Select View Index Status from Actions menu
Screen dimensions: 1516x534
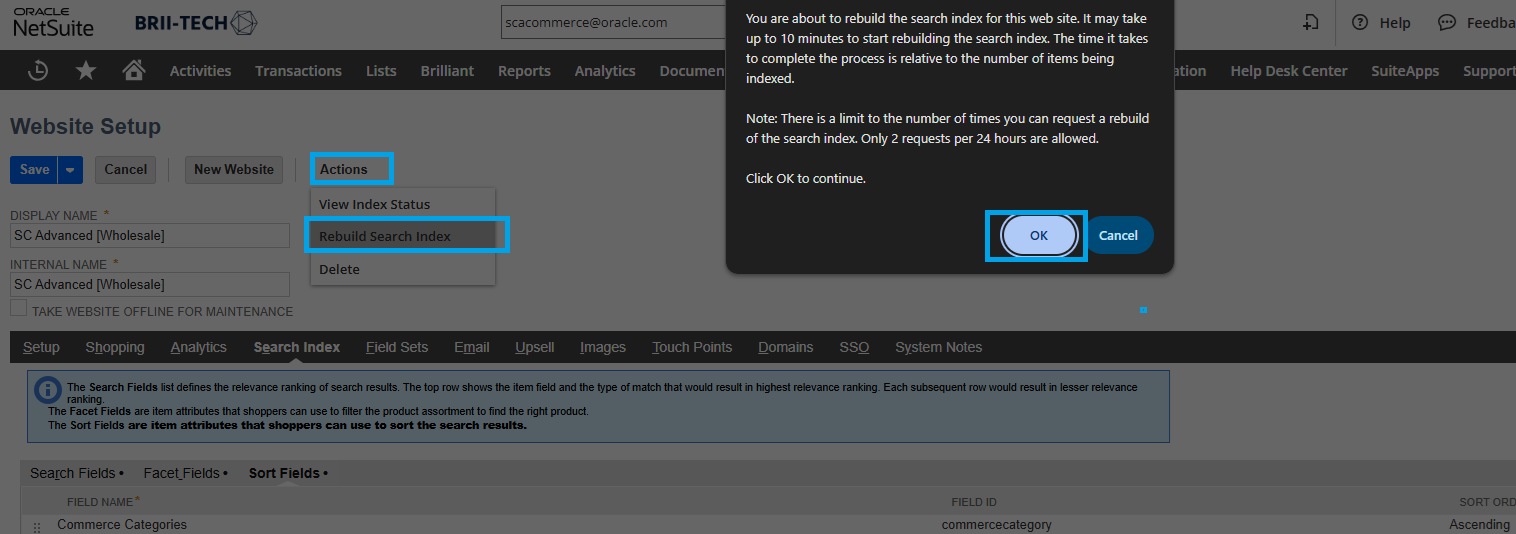tap(403, 204)
